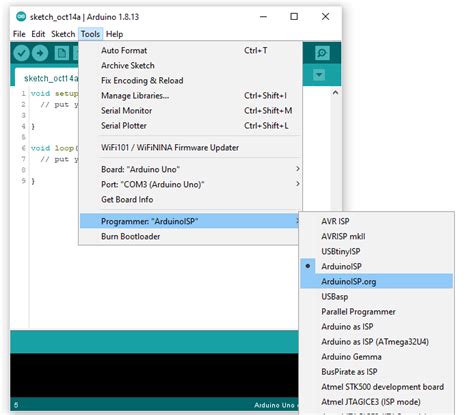This screenshot has height=415, width=474.
Task: Open the Edit menu
Action: coord(38,34)
